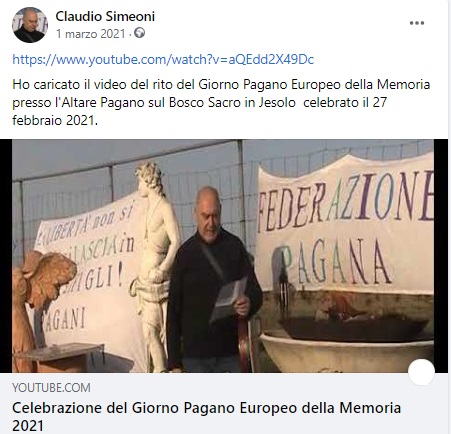Click the febbraio 2021 line of the post

pyautogui.click(x=55, y=120)
